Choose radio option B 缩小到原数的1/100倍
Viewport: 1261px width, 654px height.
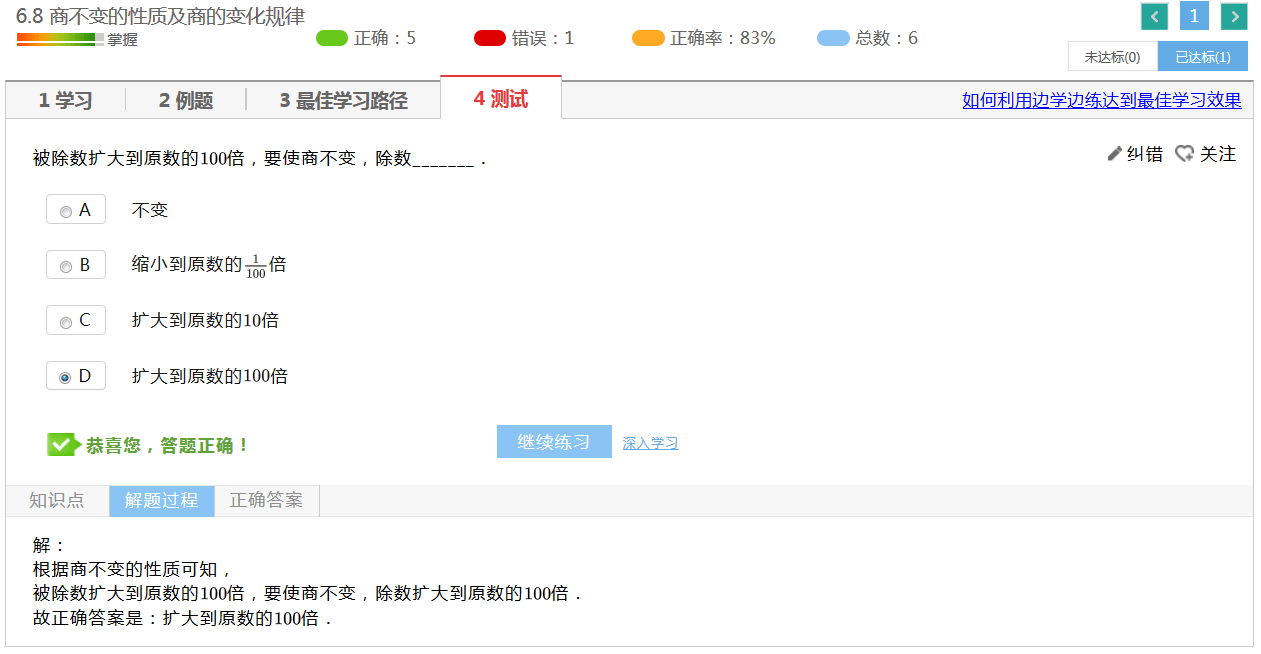(66, 267)
